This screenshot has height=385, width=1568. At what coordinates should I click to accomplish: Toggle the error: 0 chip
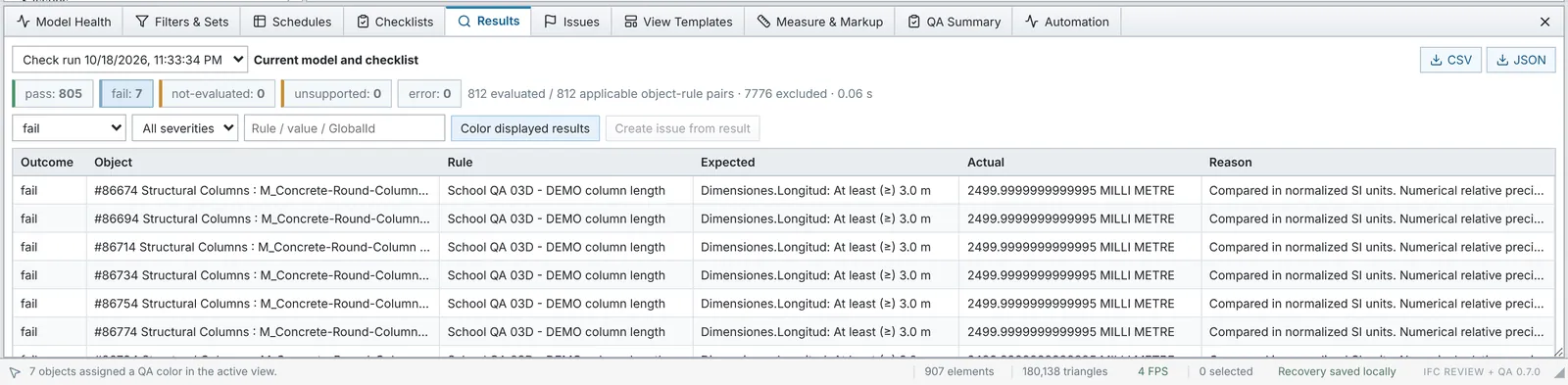(x=429, y=94)
